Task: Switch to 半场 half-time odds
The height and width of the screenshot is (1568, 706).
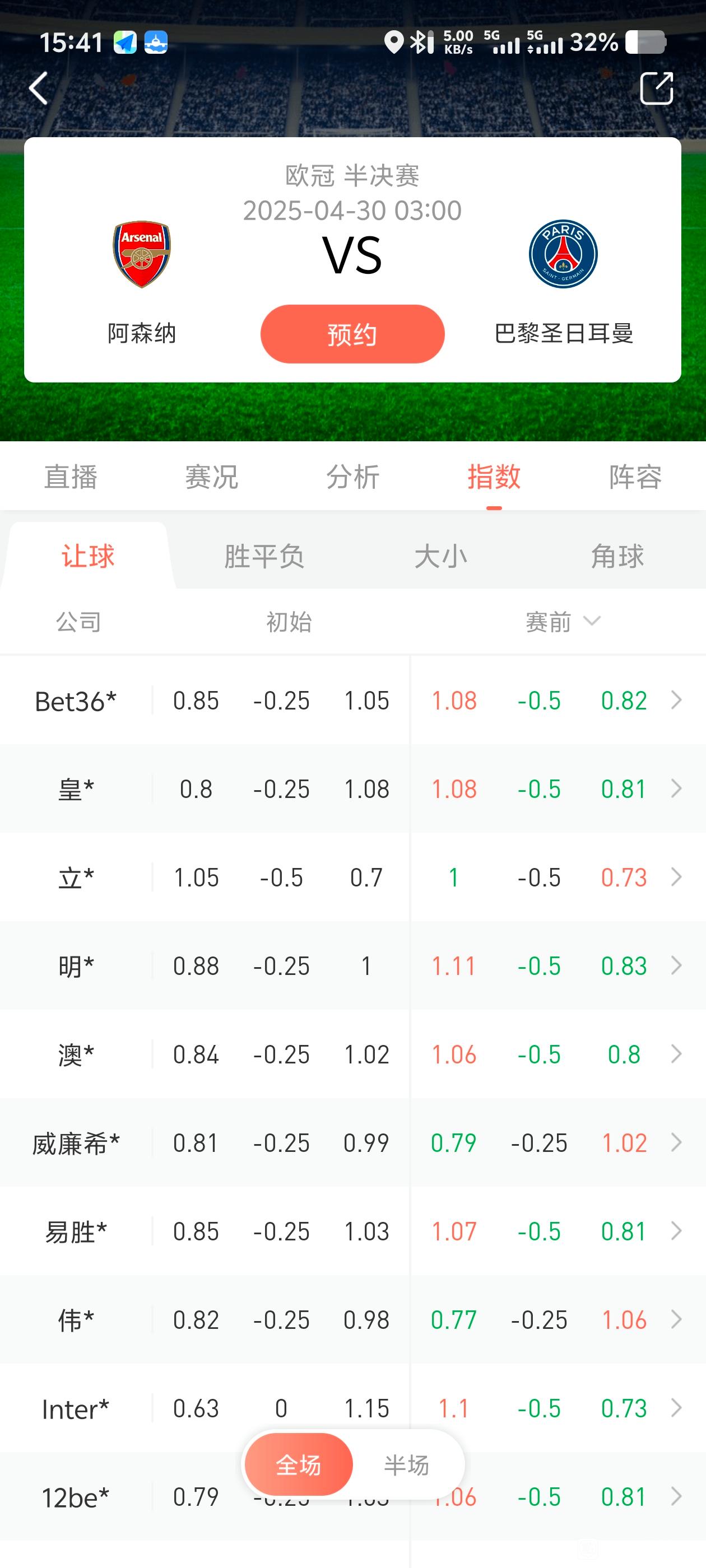Action: [406, 1464]
